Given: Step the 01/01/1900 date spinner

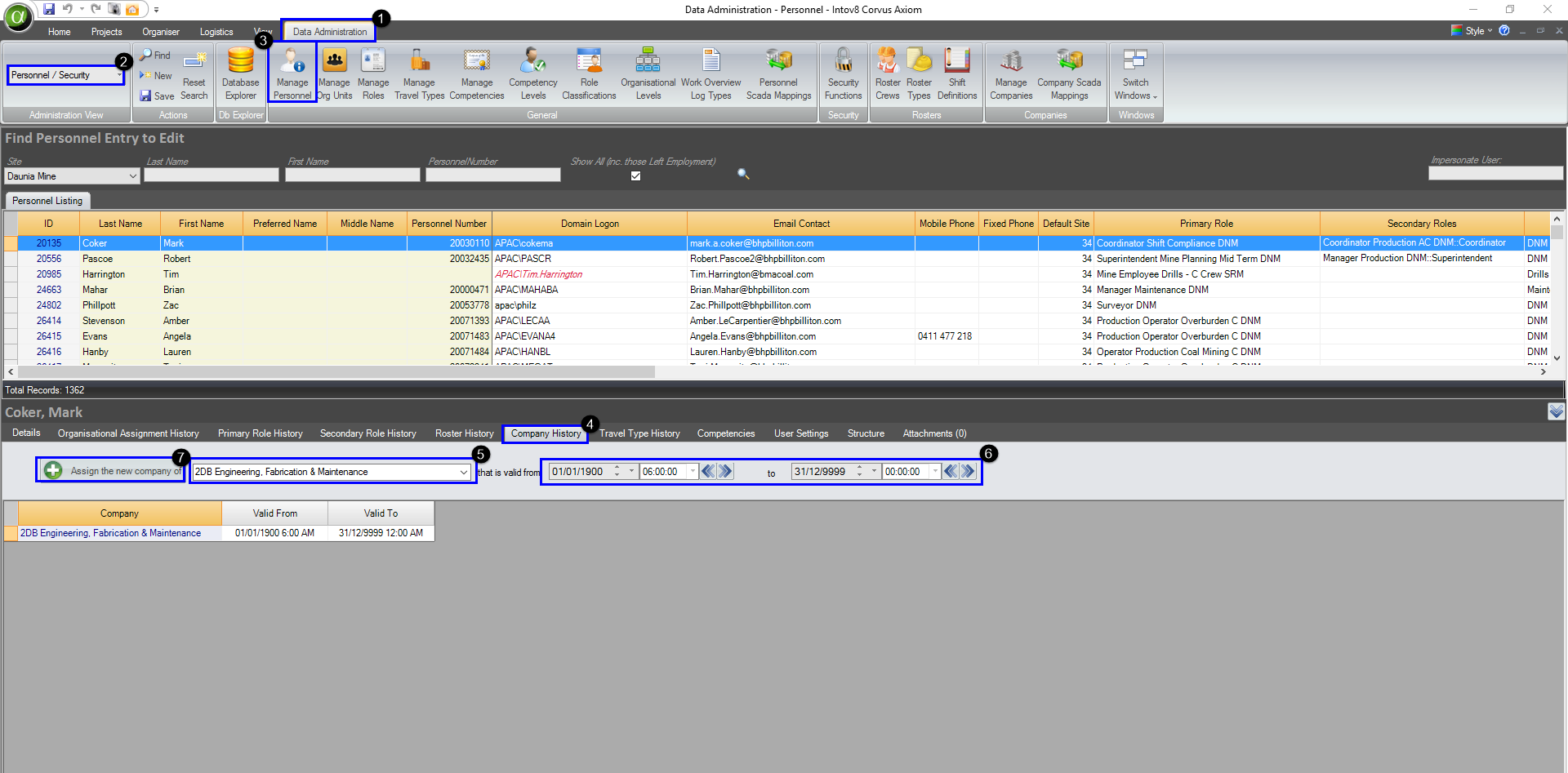Looking at the screenshot, I should (617, 471).
